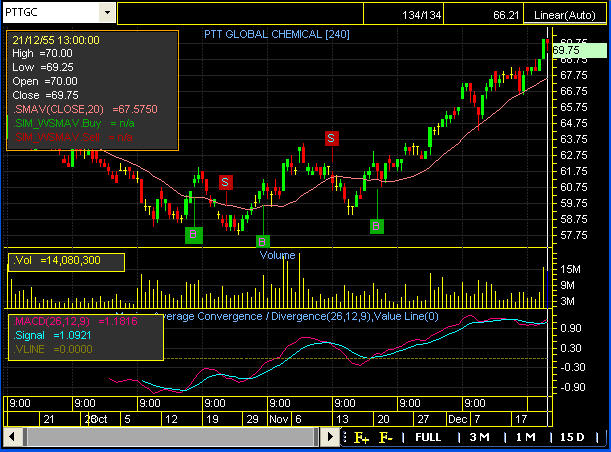The image size is (611, 452).
Task: Click the 69.75 price label
Action: pos(579,51)
